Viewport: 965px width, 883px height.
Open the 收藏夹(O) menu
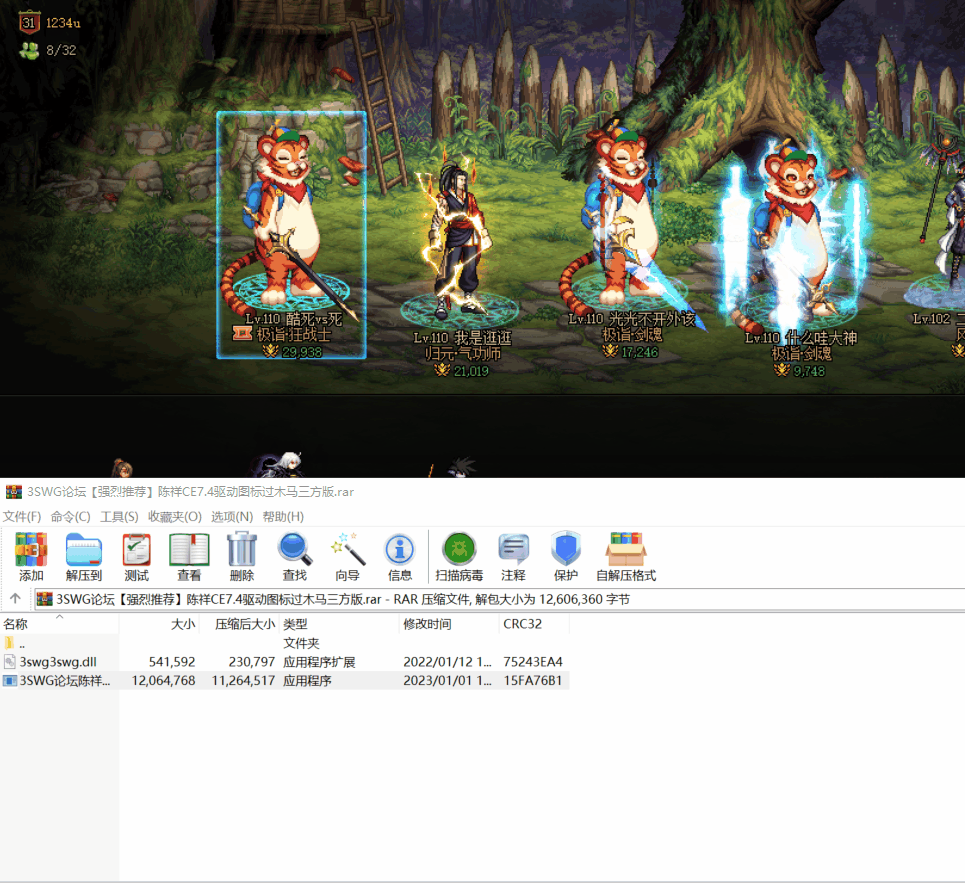point(175,516)
